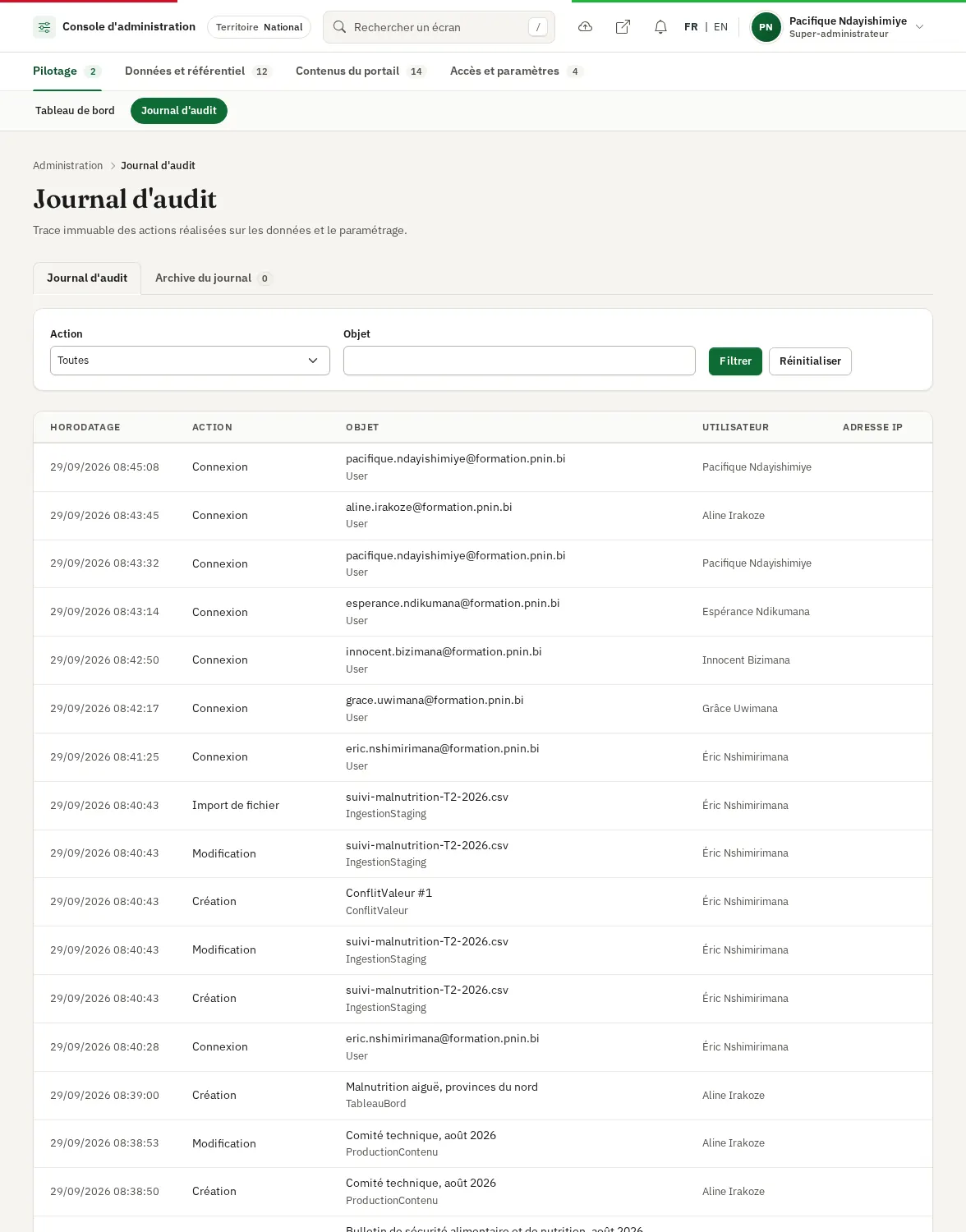Click Aline Irakoze in the 08:38:50 row
The height and width of the screenshot is (1232, 966).
[734, 1192]
